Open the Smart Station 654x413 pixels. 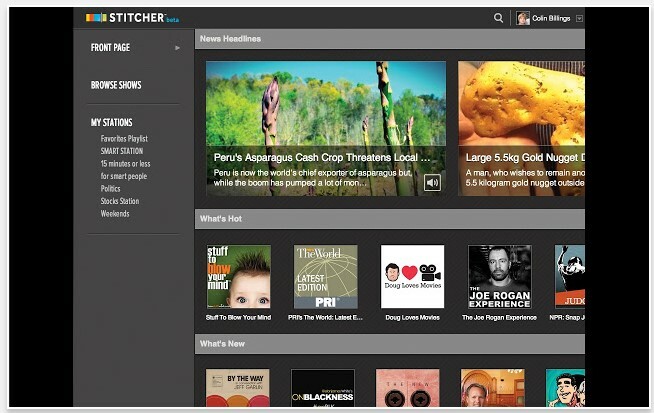pos(122,151)
